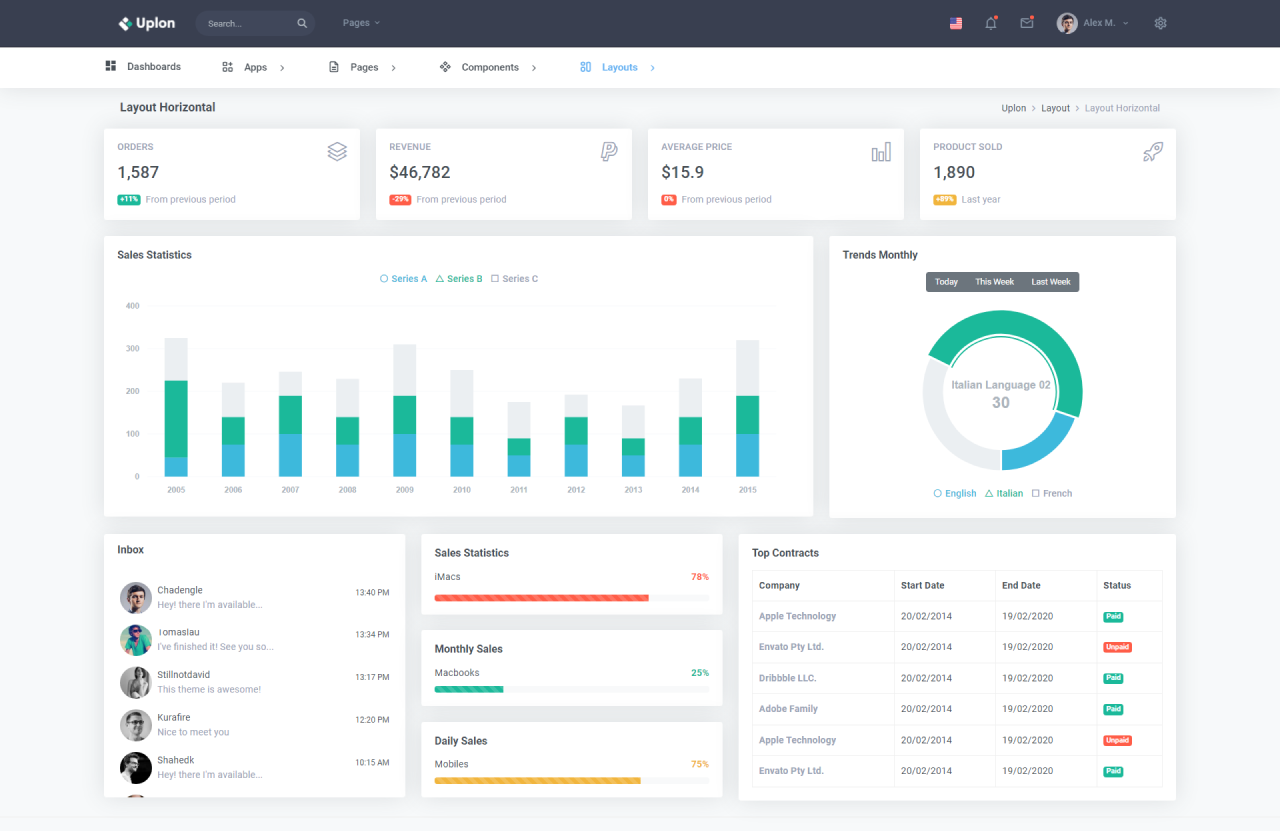The width and height of the screenshot is (1280, 831).
Task: Toggle Series B in chart legend
Action: (x=459, y=279)
